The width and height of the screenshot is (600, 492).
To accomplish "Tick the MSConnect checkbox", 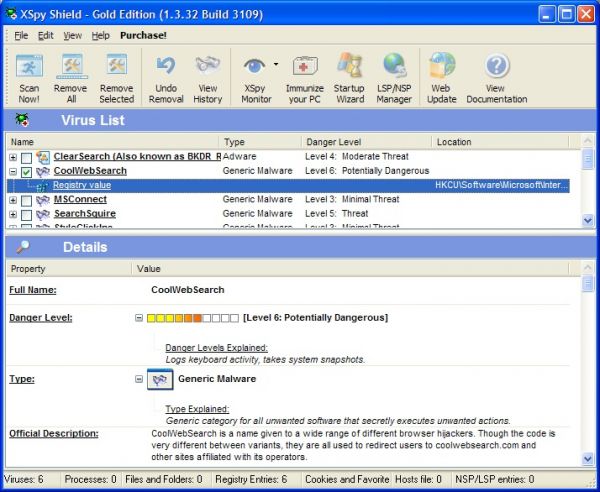I will click(x=26, y=200).
